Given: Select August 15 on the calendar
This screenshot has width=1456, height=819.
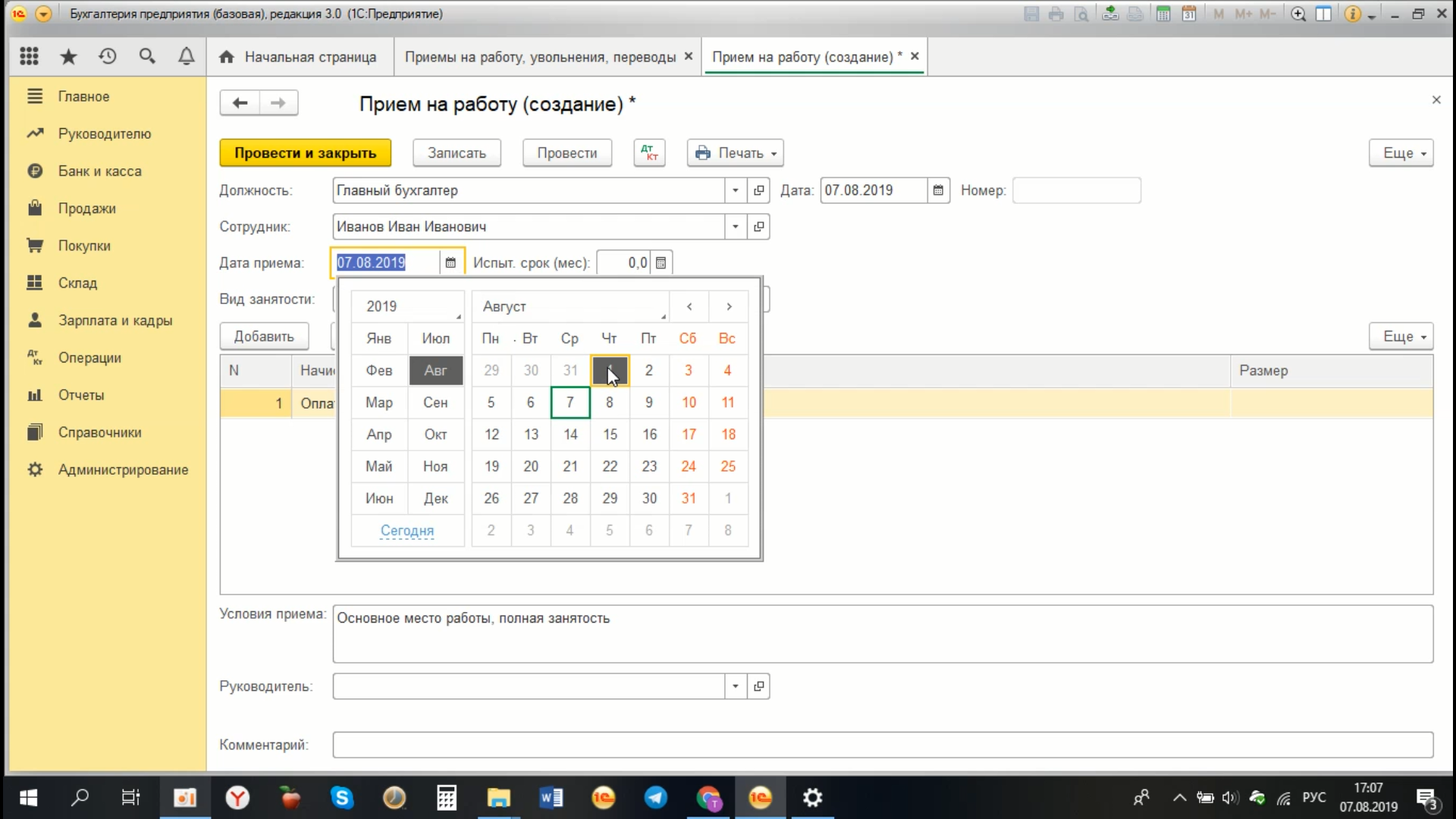Looking at the screenshot, I should pos(609,434).
